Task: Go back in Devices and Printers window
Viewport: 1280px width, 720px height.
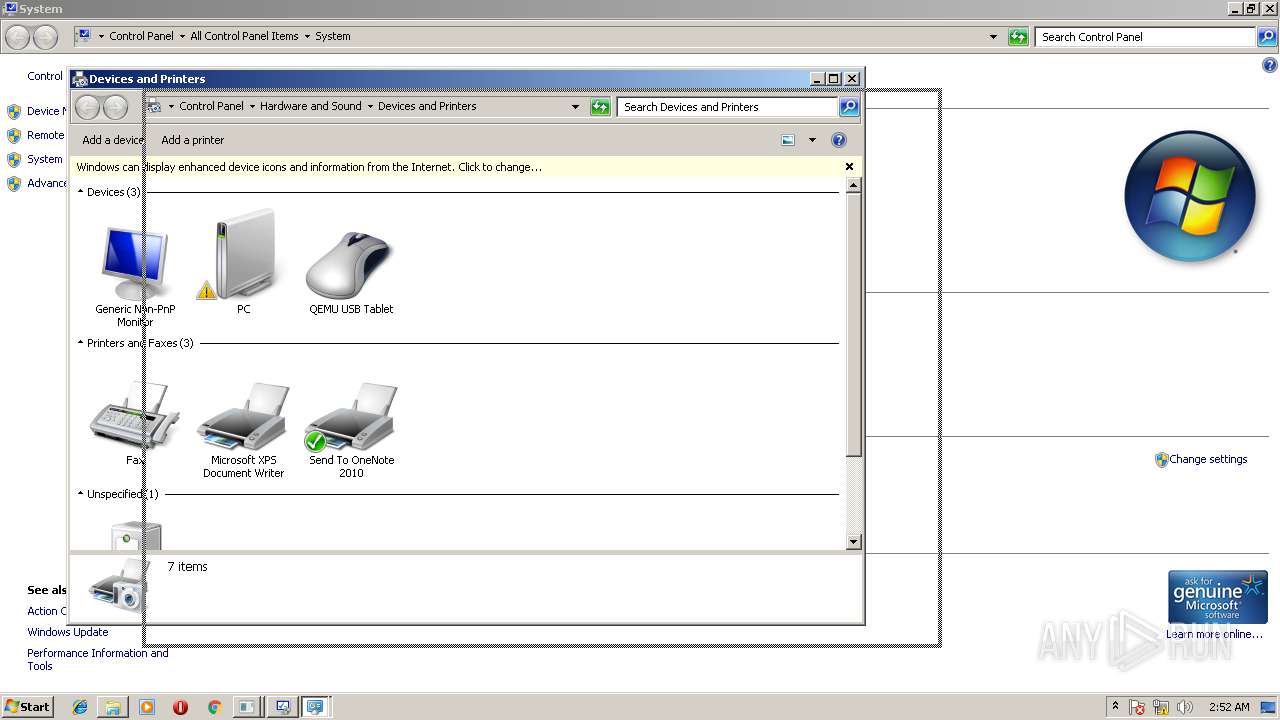Action: pyautogui.click(x=88, y=107)
